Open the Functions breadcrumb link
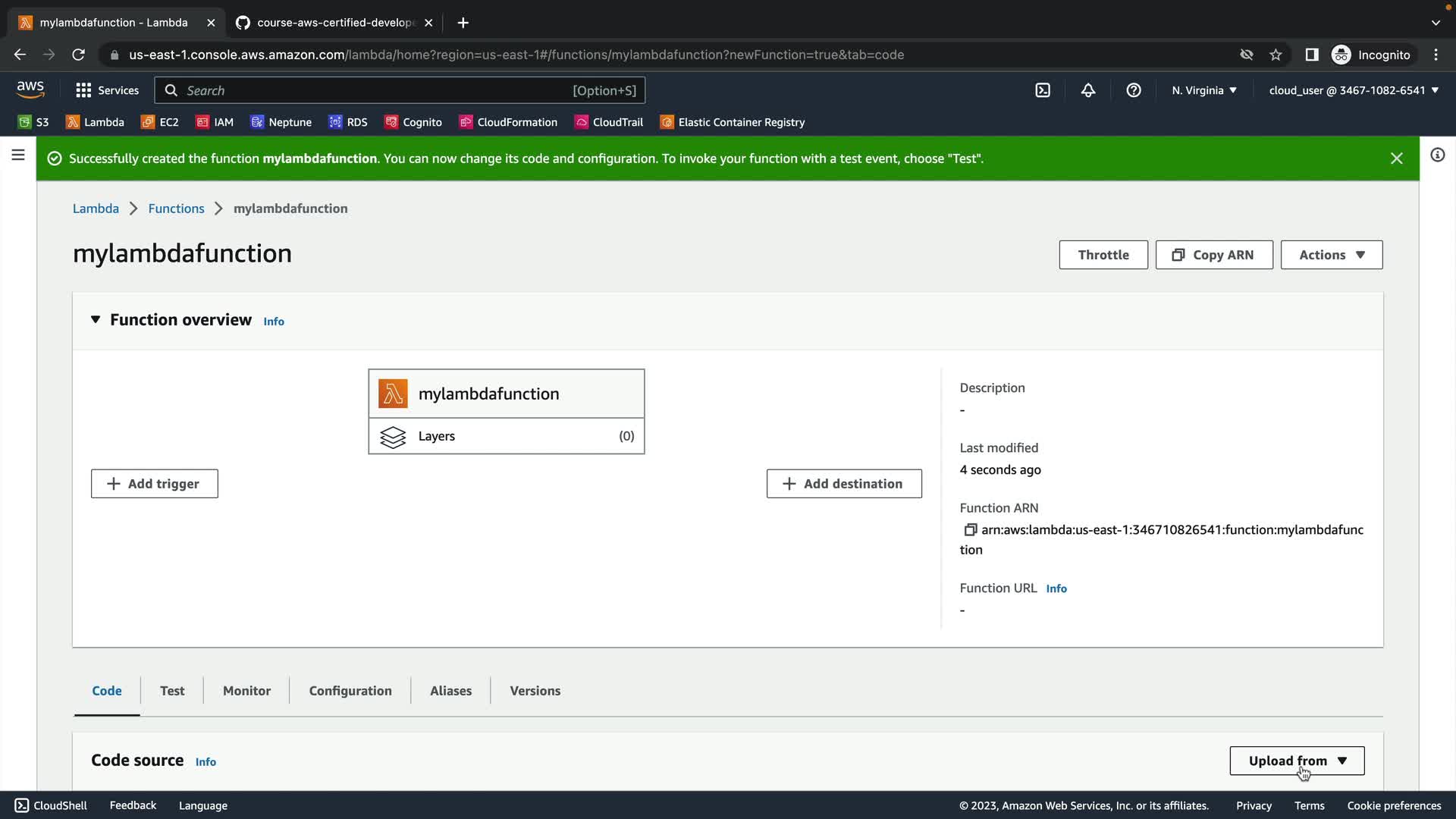The height and width of the screenshot is (819, 1456). point(176,209)
